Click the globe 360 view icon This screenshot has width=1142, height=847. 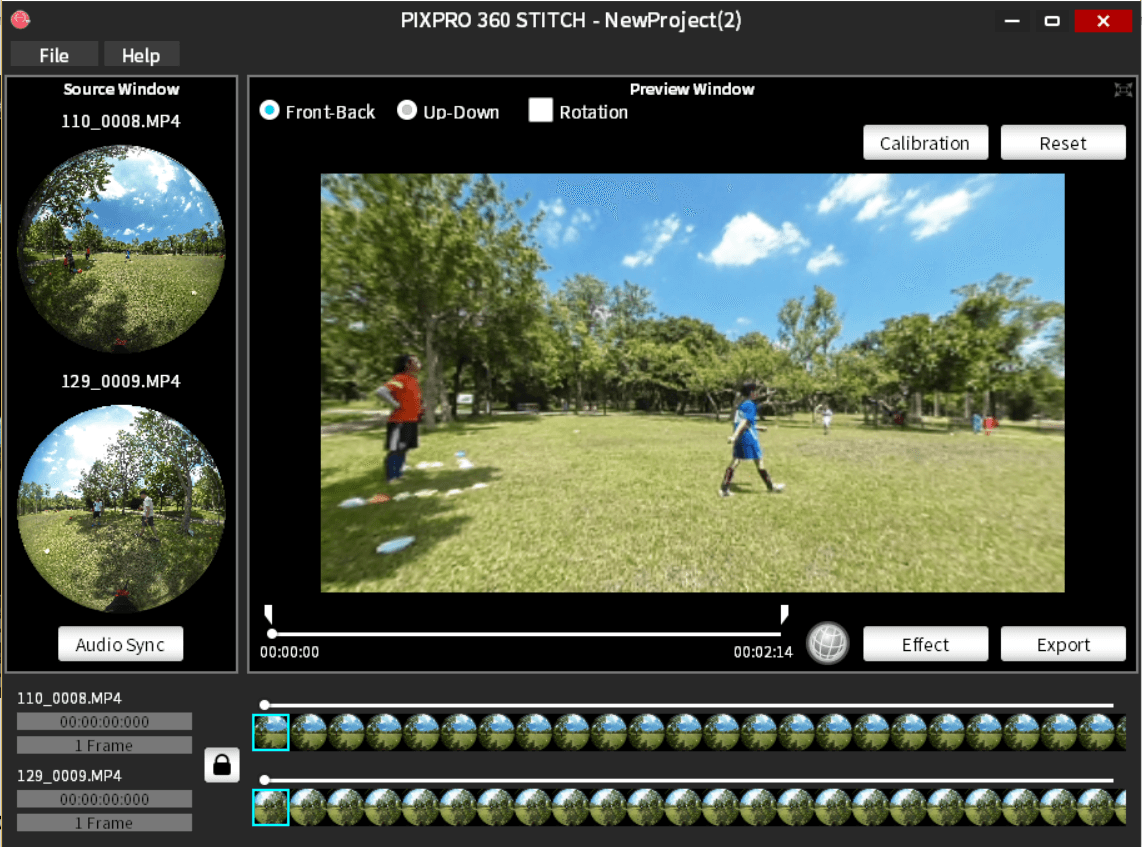(827, 643)
